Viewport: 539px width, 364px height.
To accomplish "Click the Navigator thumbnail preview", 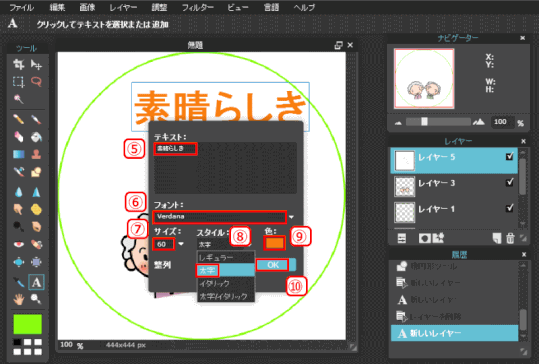I will 424,78.
